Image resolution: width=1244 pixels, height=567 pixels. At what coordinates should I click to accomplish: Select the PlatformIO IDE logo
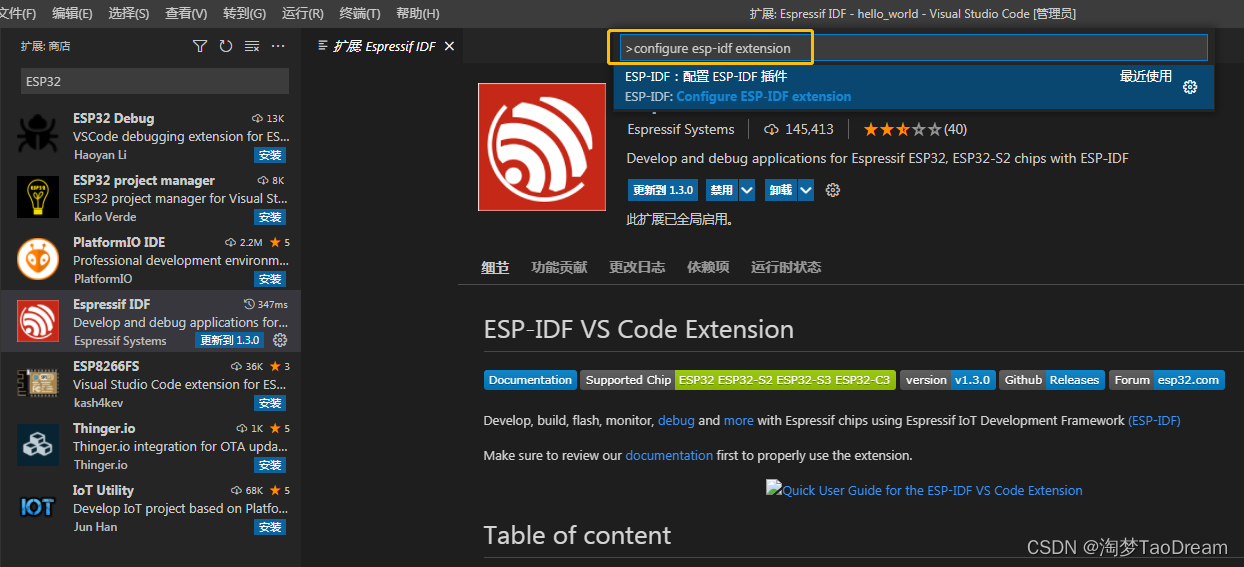38,260
